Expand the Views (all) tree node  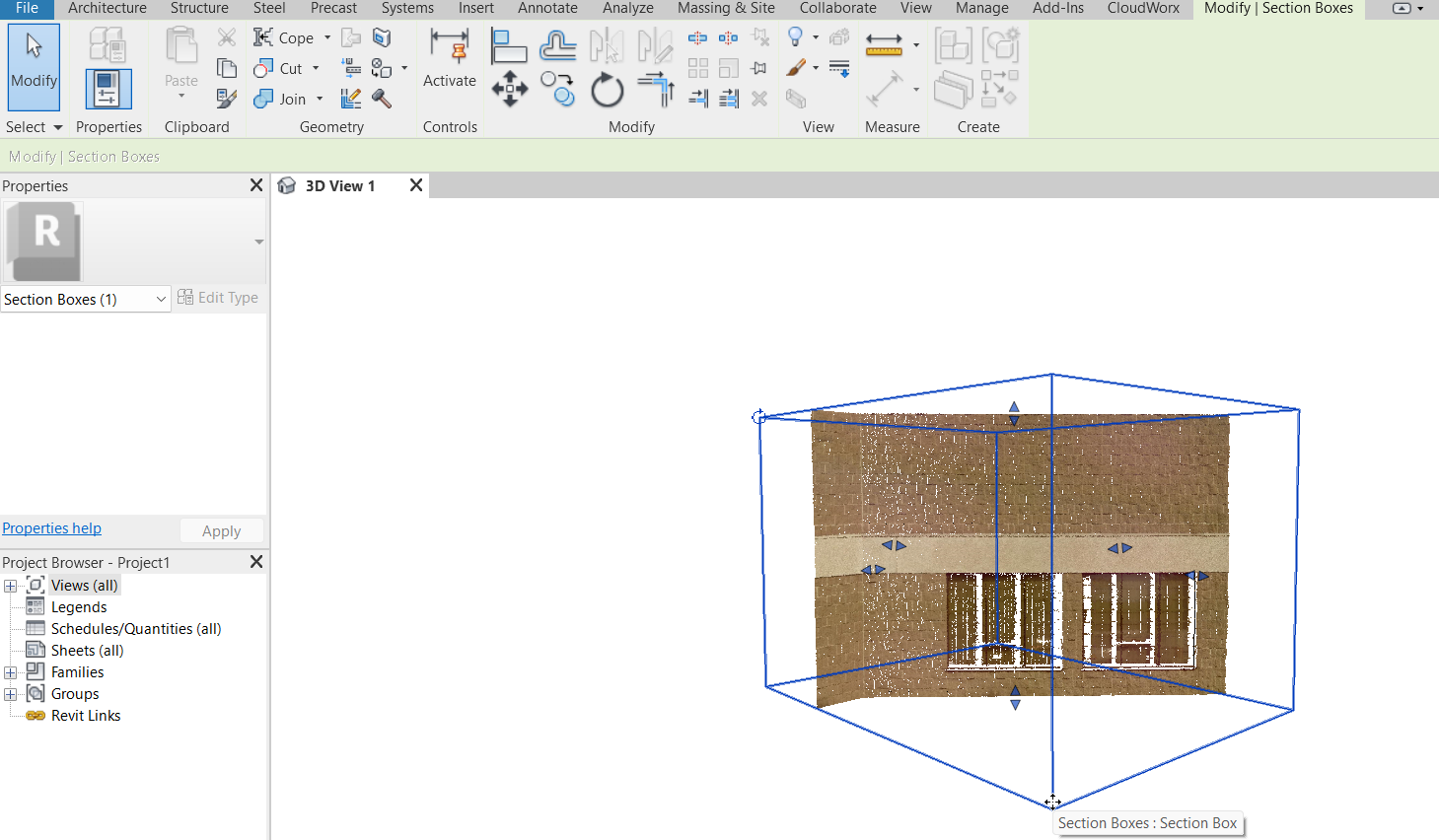pos(11,586)
